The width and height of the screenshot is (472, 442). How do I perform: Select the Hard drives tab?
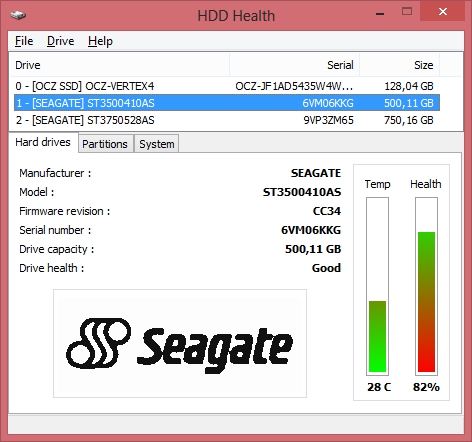(43, 142)
